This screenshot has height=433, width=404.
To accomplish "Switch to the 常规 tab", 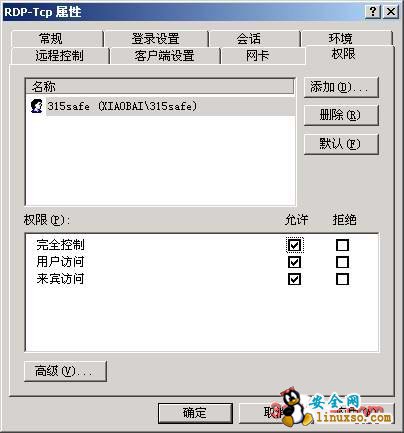I will 57,39.
